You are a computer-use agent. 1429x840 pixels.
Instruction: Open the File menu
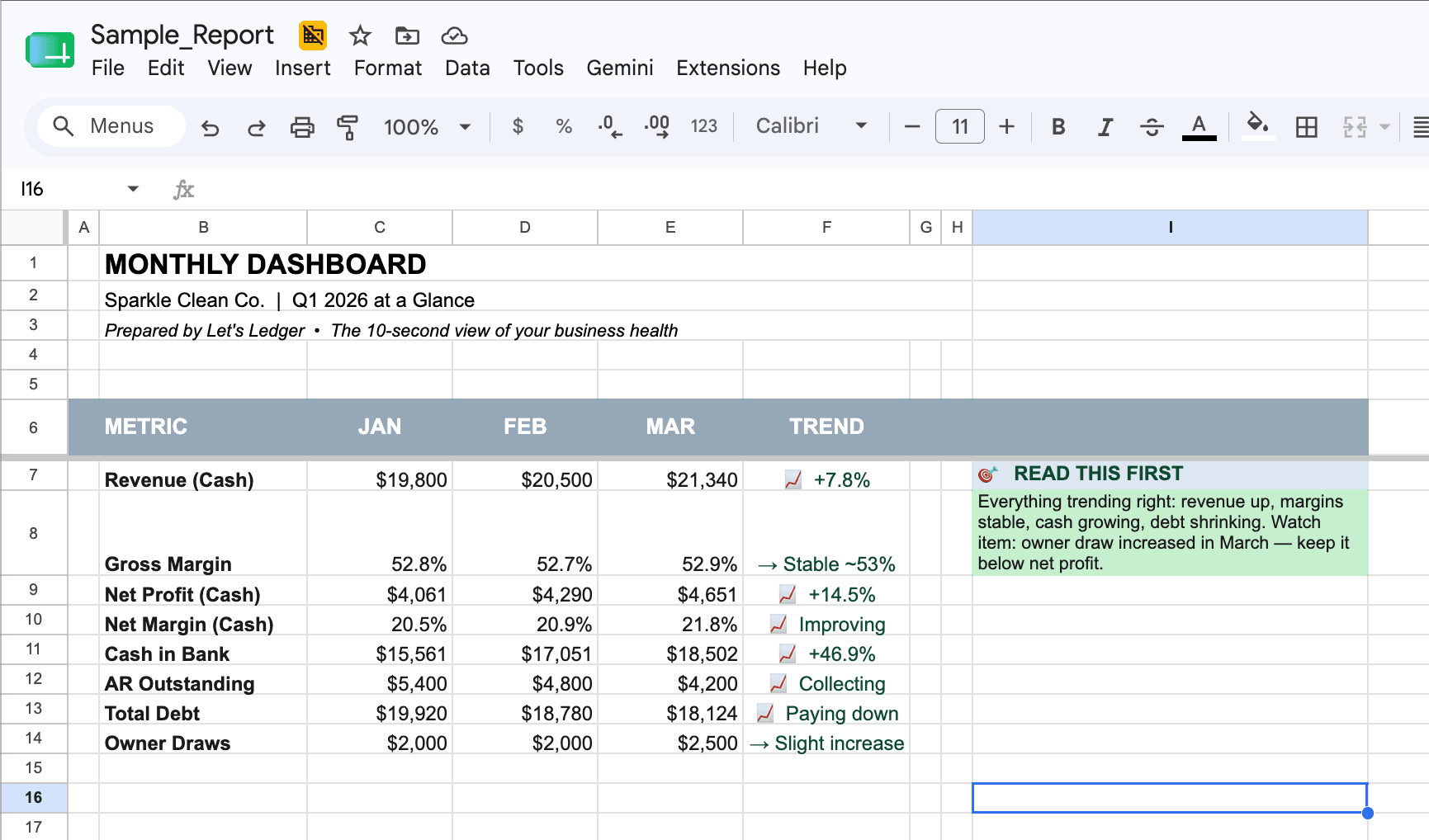pos(107,68)
